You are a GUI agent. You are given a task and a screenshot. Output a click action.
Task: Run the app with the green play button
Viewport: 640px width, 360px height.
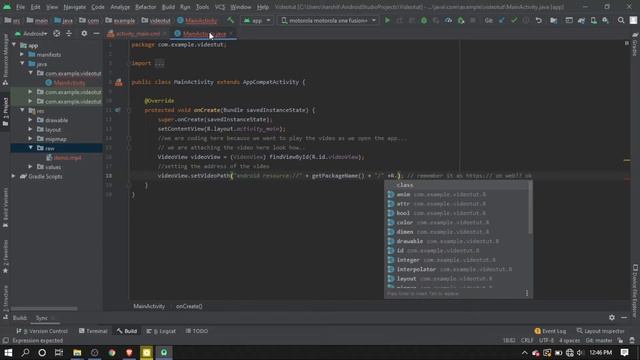[x=387, y=20]
